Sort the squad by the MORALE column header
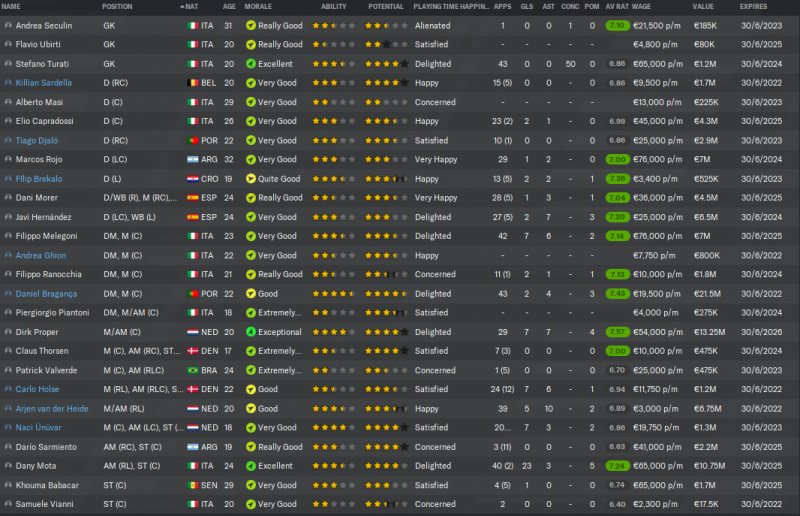 (x=258, y=7)
